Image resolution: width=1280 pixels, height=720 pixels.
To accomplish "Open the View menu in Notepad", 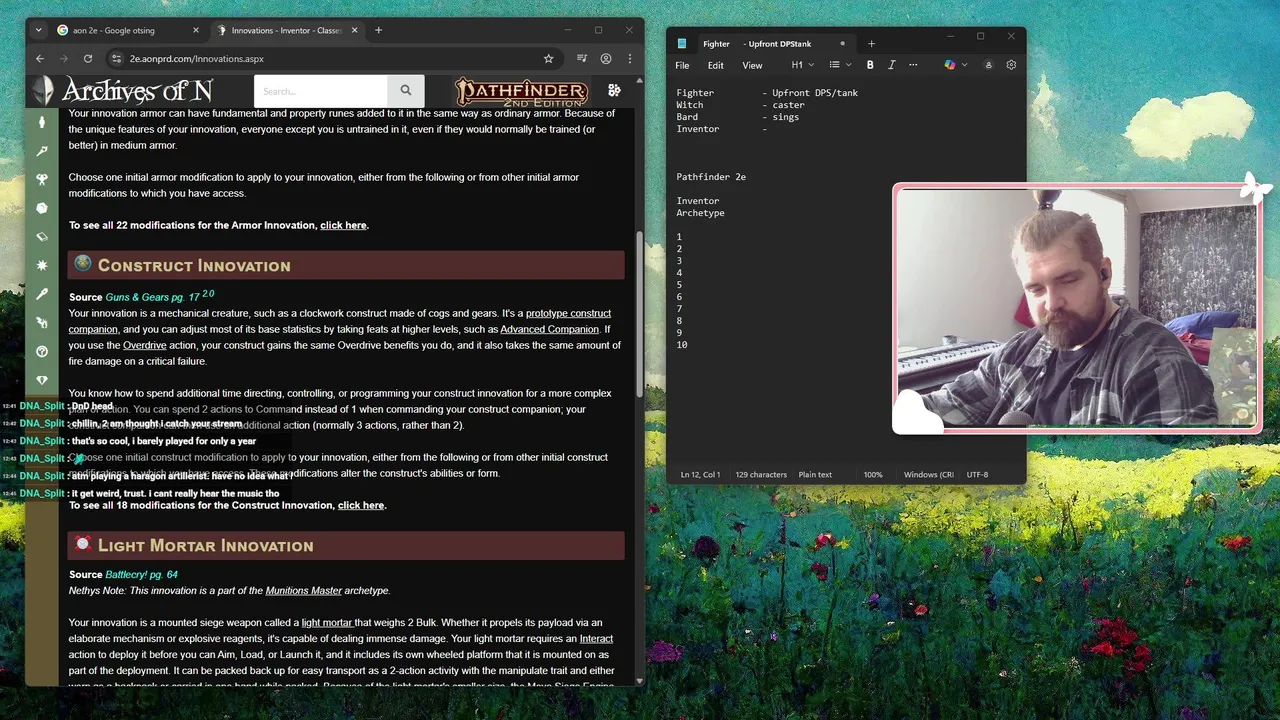I will point(752,65).
